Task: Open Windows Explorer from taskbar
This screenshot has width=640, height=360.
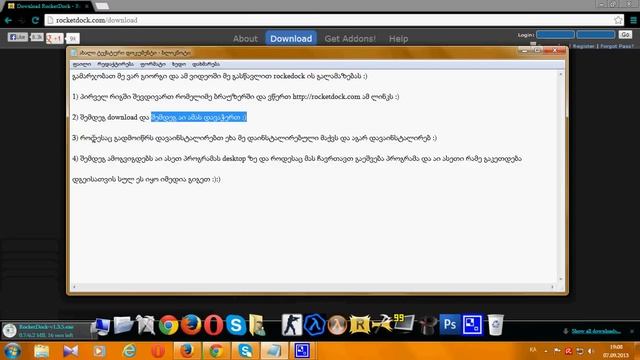Action: click(x=42, y=351)
